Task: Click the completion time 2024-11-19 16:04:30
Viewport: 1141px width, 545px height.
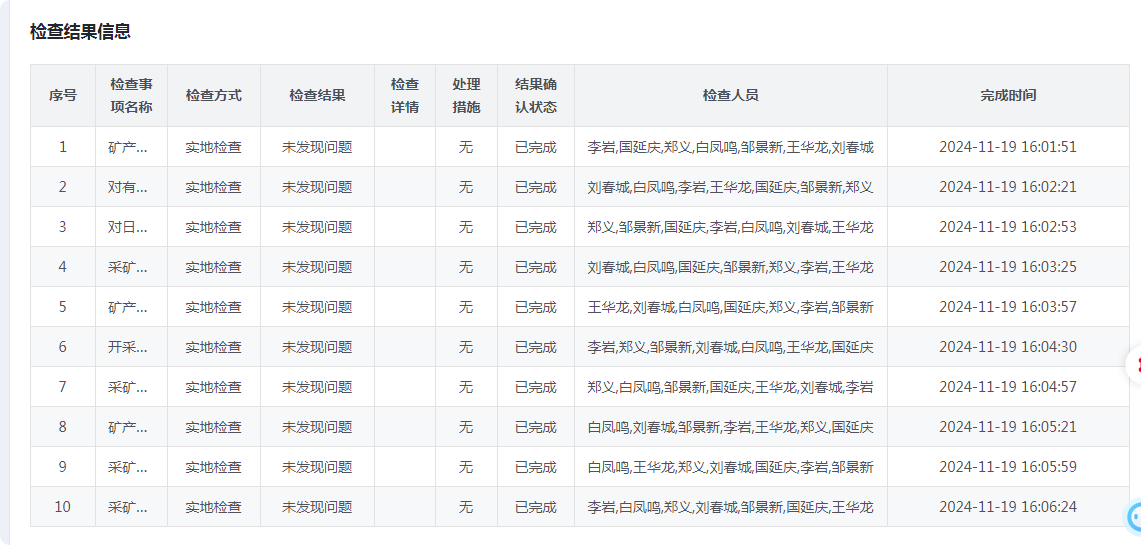Action: tap(1008, 347)
